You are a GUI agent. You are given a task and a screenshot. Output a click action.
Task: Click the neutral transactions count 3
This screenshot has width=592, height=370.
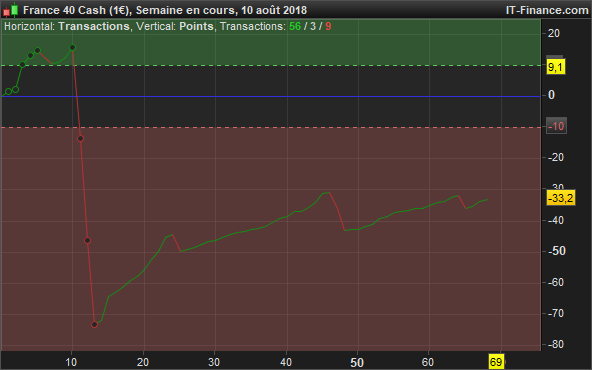click(313, 26)
